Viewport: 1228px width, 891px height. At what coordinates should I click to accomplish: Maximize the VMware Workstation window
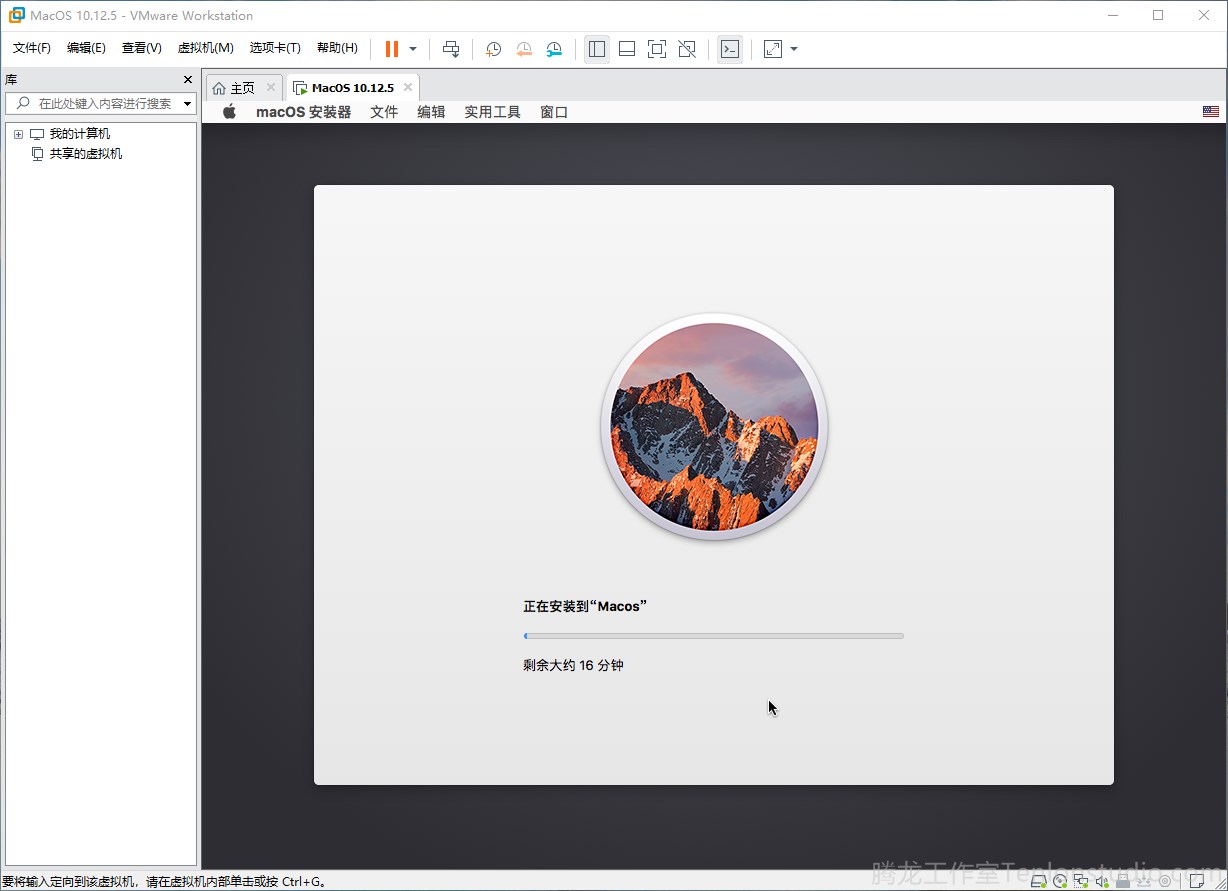pyautogui.click(x=1158, y=15)
